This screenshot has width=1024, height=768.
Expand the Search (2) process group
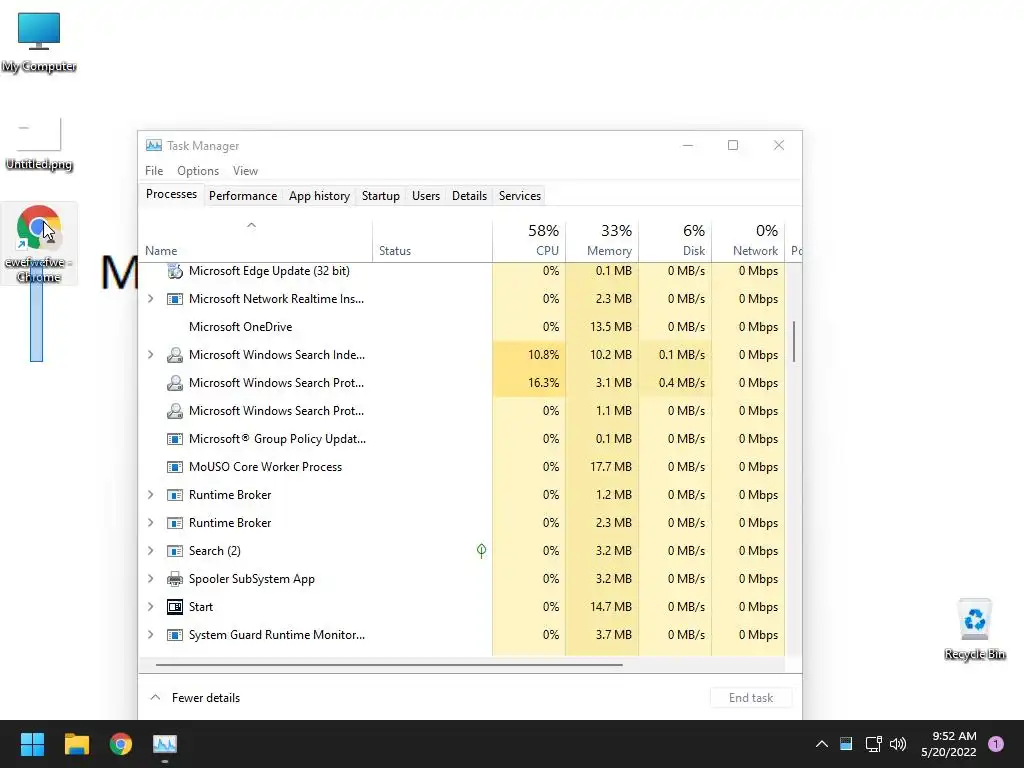[x=151, y=551]
